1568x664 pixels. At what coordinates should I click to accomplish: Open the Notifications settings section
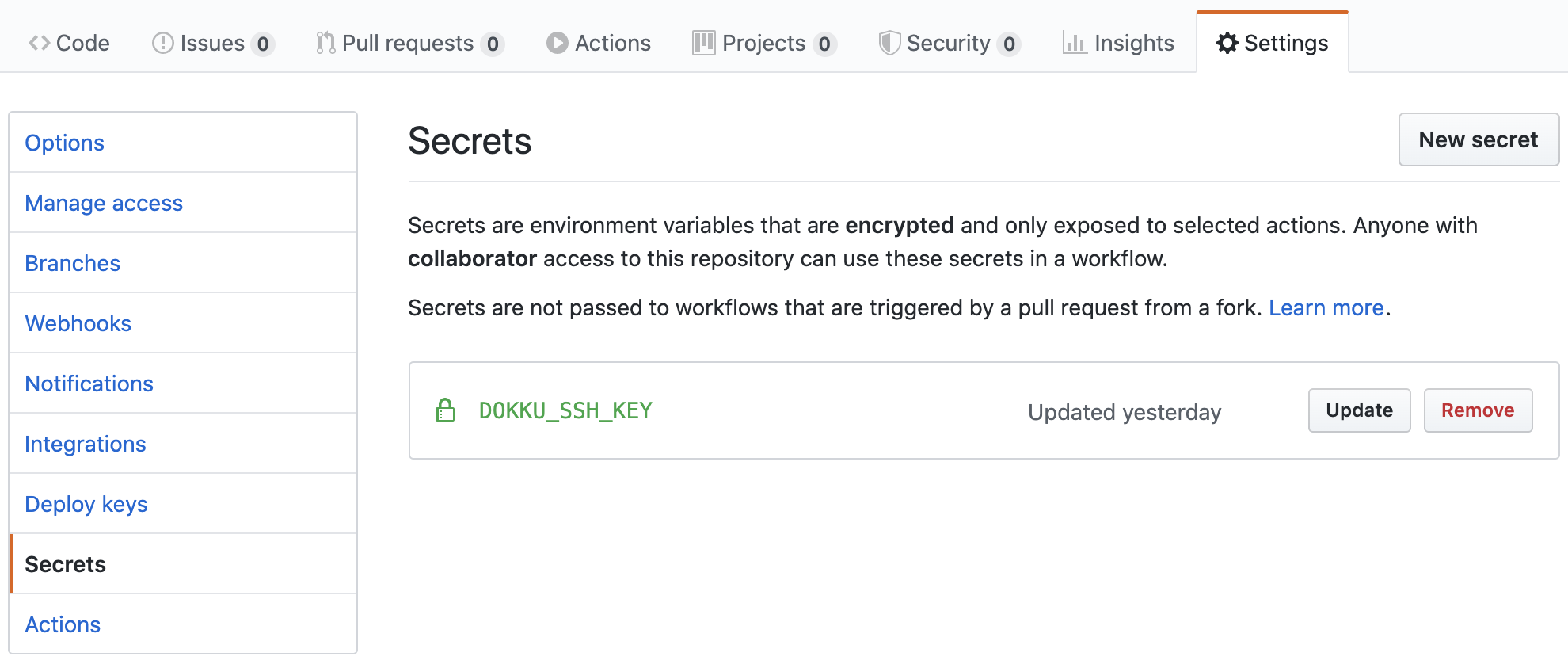[x=89, y=384]
